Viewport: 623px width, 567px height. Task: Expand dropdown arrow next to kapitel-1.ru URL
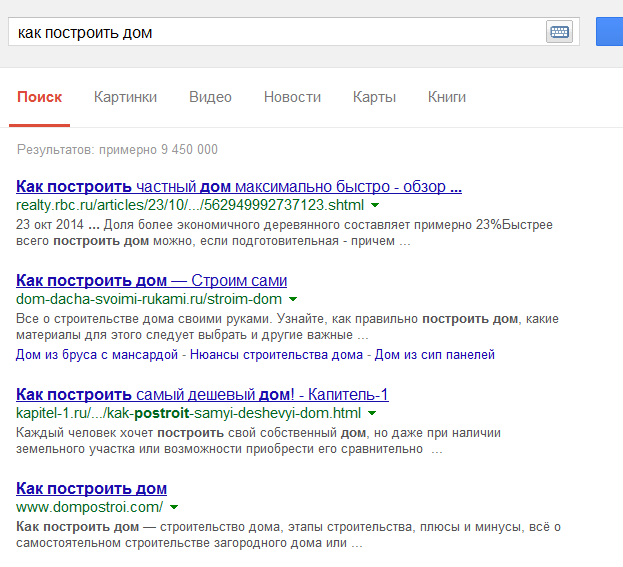372,413
